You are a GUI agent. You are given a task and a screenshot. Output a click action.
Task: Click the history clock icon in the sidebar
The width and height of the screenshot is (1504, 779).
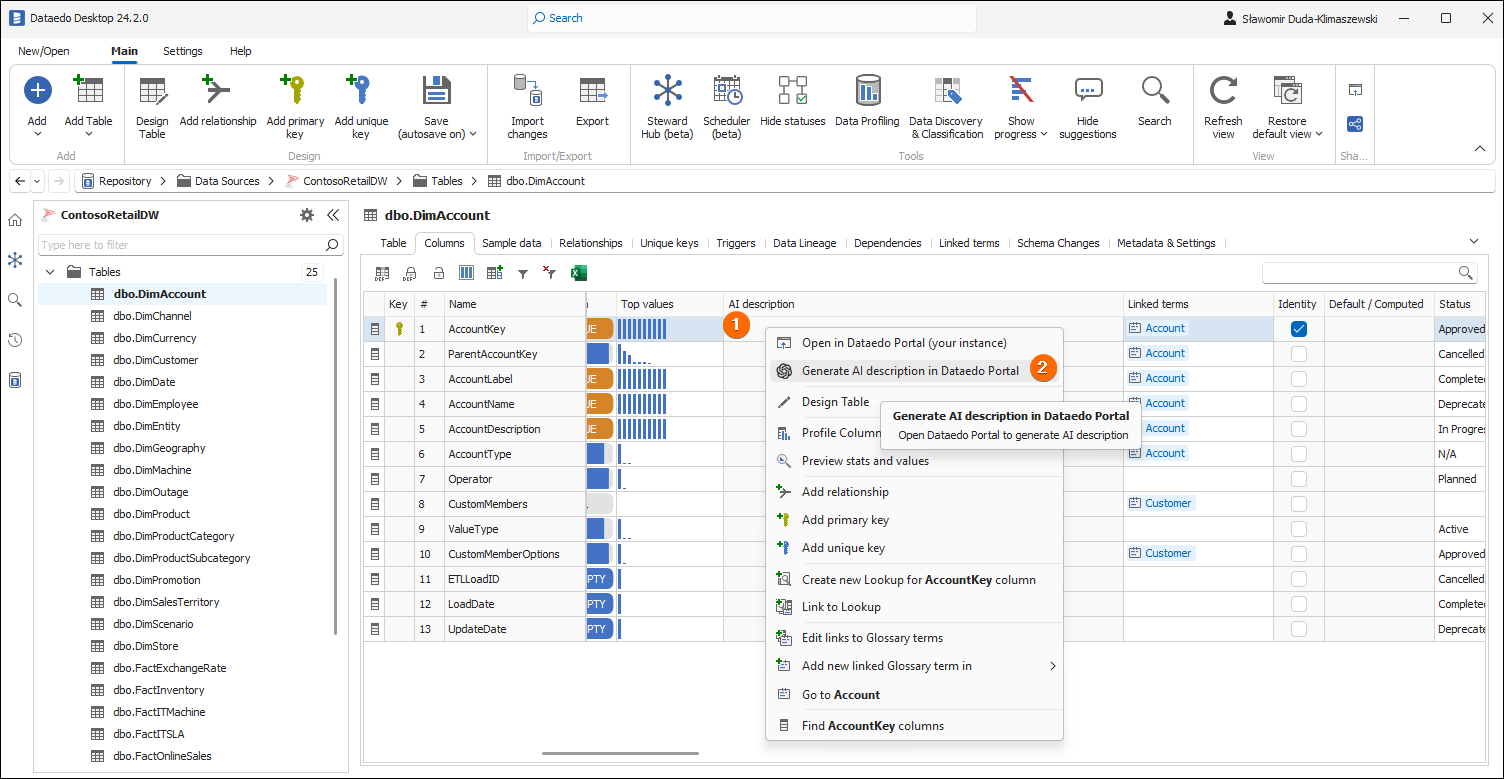pos(15,340)
